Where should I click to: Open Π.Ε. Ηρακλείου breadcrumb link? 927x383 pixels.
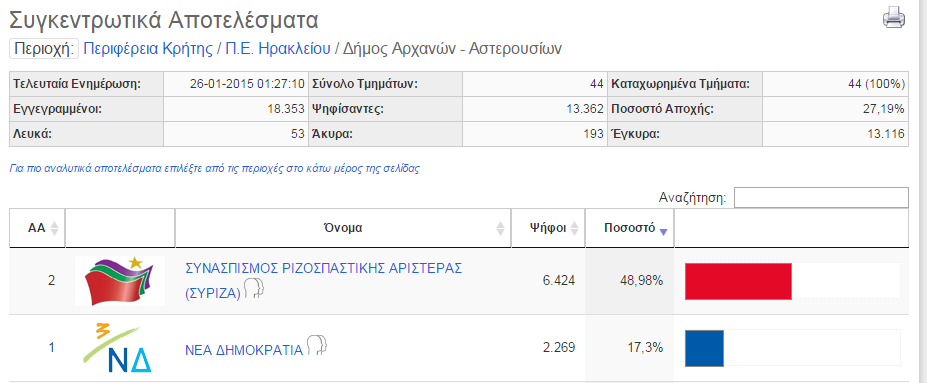[x=277, y=48]
